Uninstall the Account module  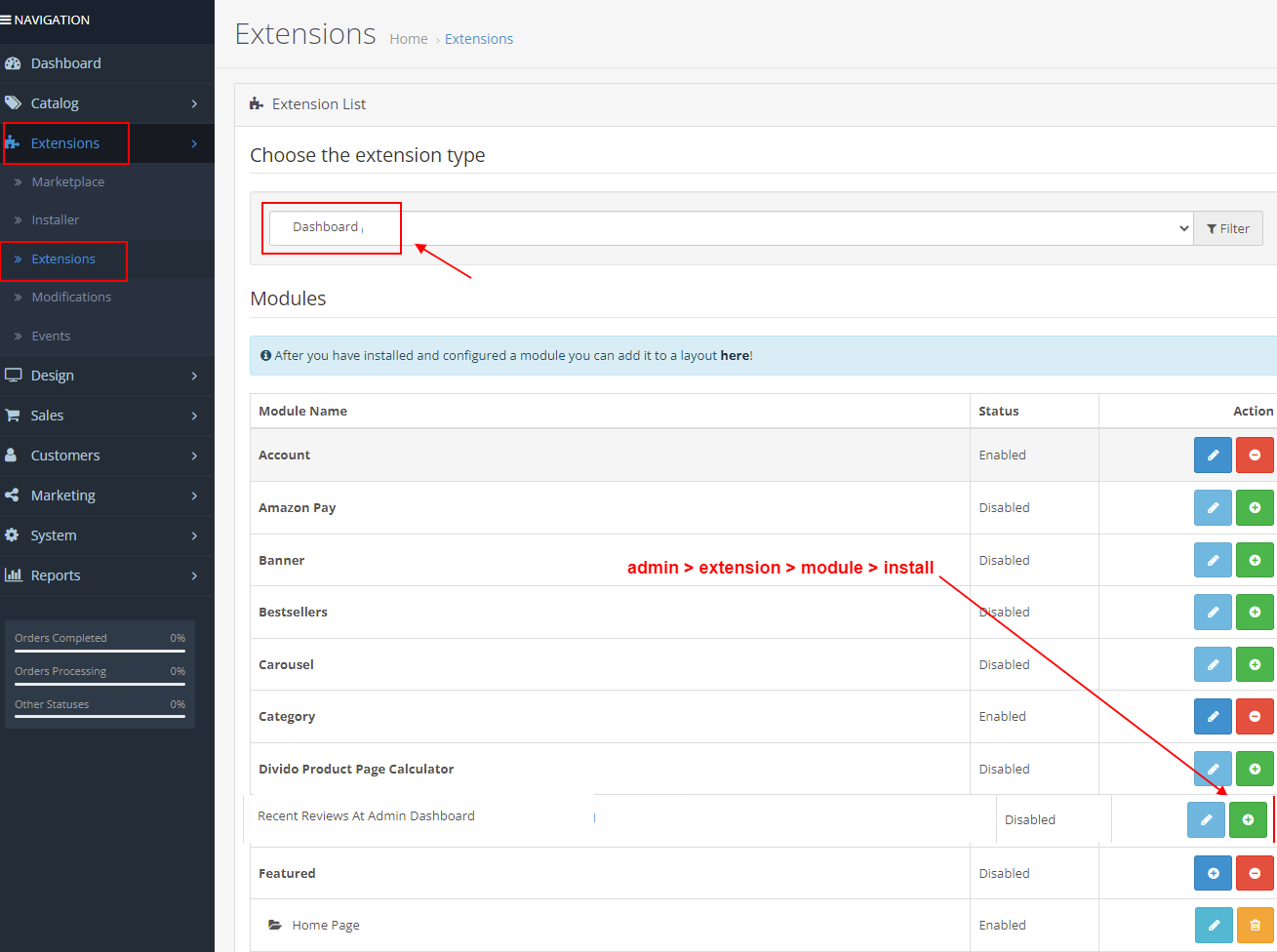point(1255,455)
